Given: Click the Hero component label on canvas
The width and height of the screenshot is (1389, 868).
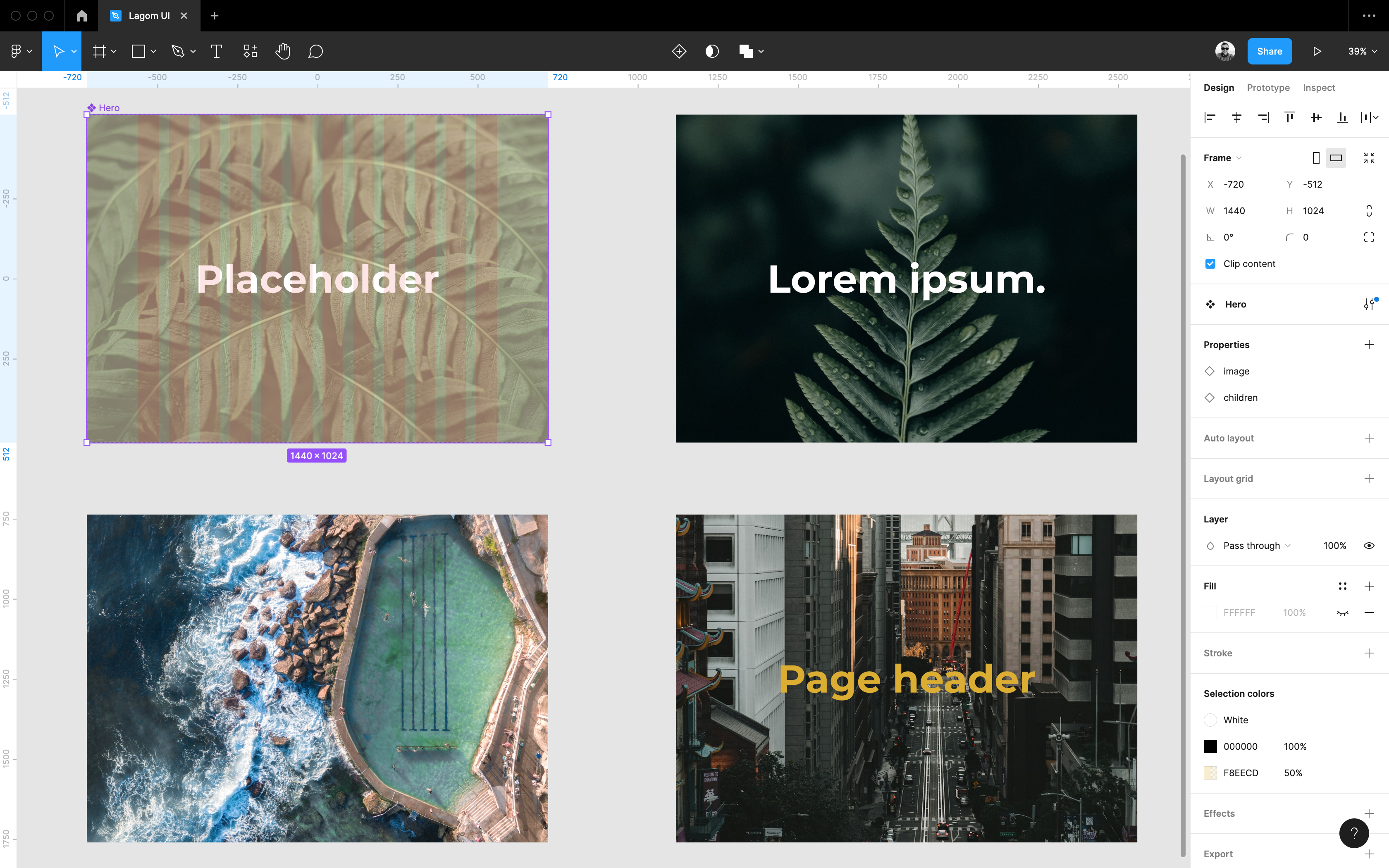Looking at the screenshot, I should coord(103,108).
